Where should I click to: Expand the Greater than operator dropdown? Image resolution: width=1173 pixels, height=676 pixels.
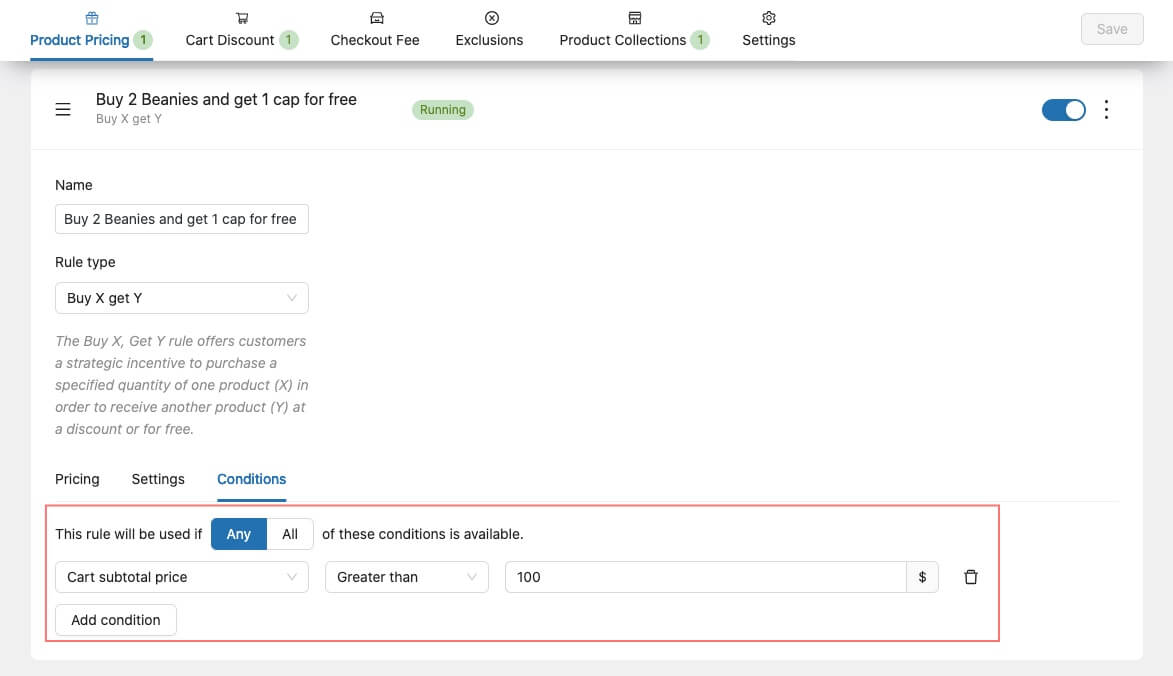point(407,577)
